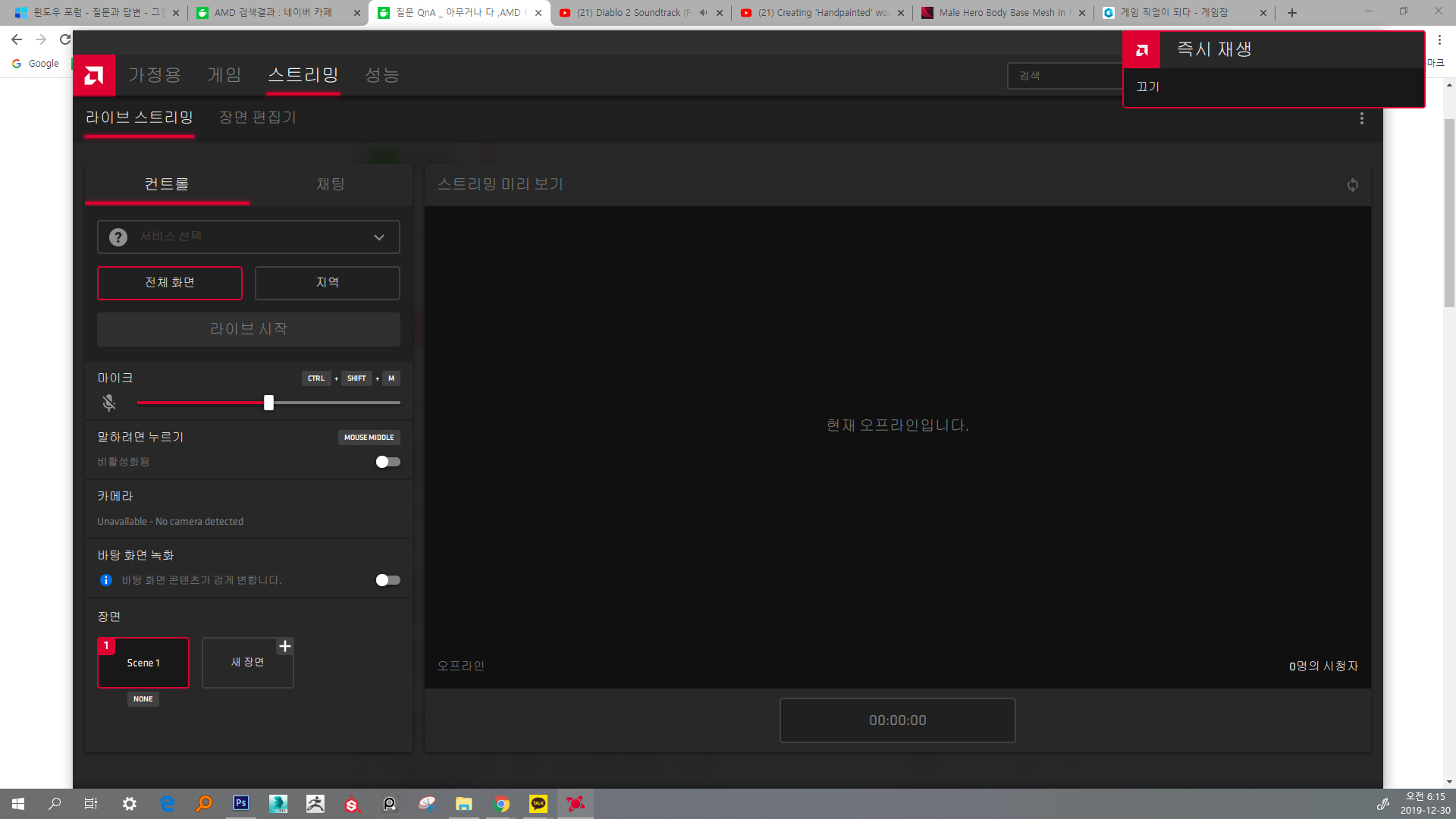Screen dimensions: 1456x819
Task: Switch to 가정용 tab
Action: coord(155,75)
